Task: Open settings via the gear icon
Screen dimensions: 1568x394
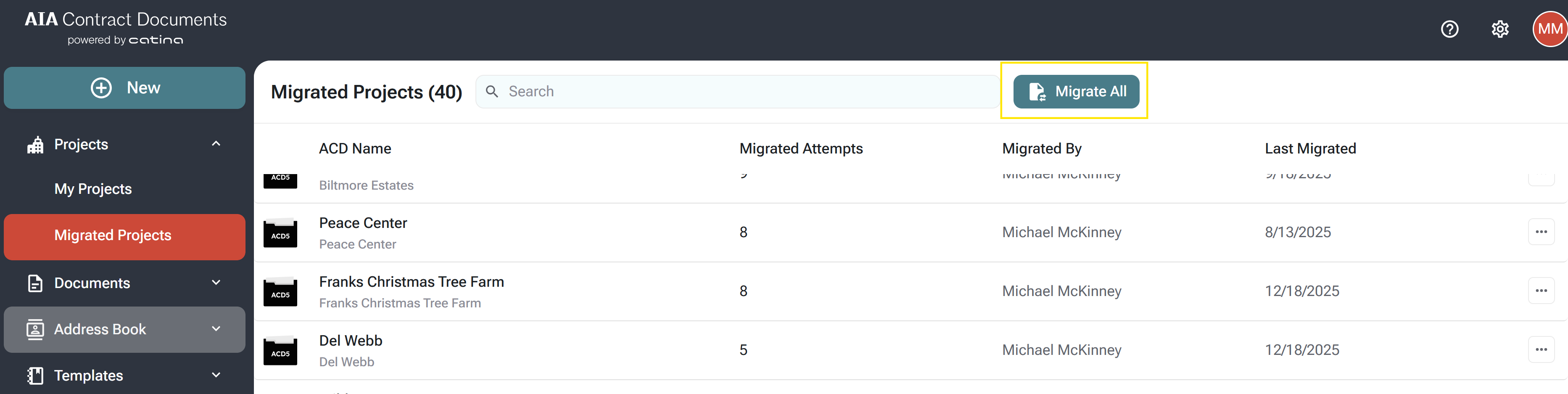Action: 1500,29
